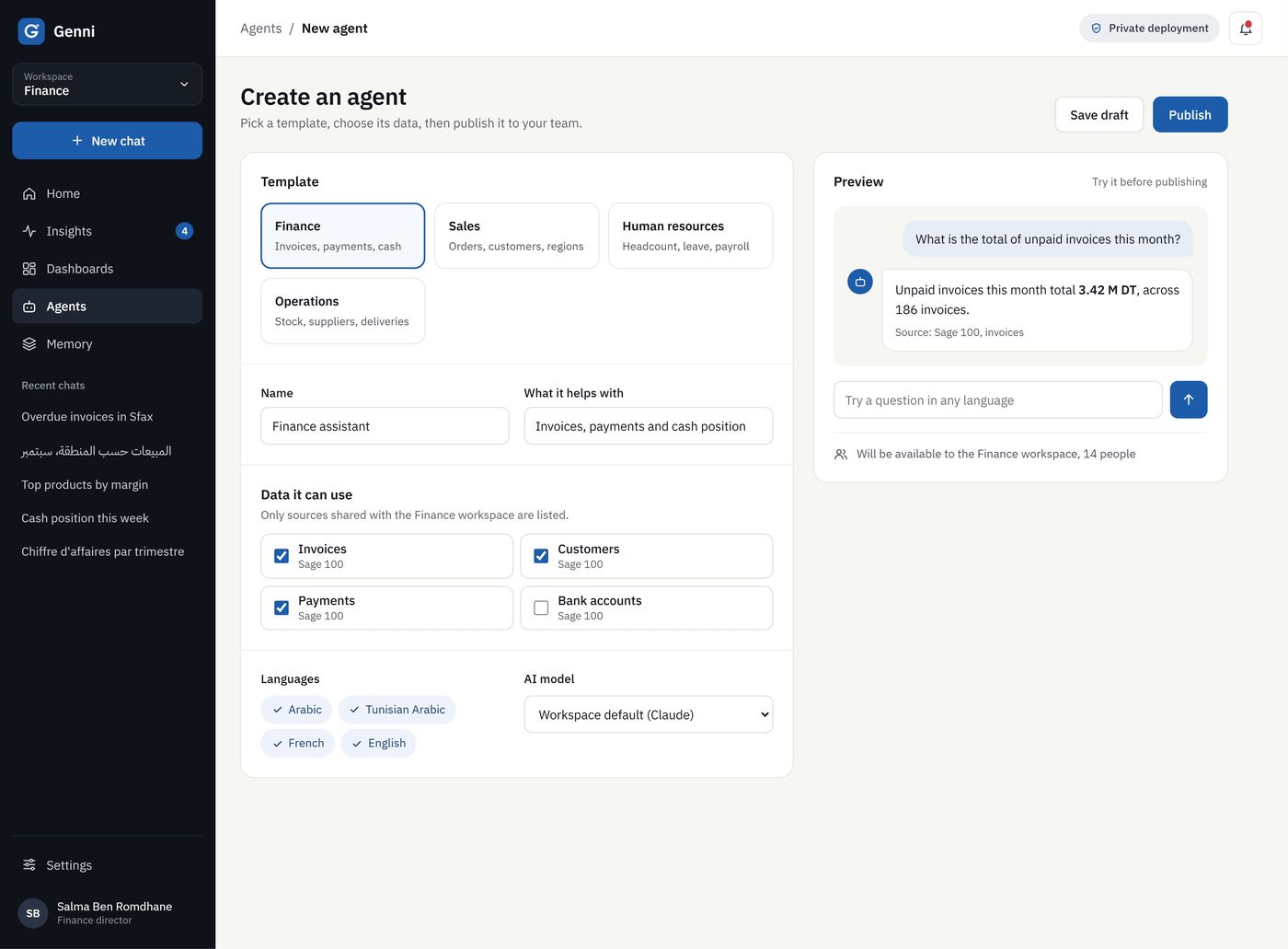The image size is (1288, 949).
Task: Uncheck the Customers data source
Action: coord(541,556)
